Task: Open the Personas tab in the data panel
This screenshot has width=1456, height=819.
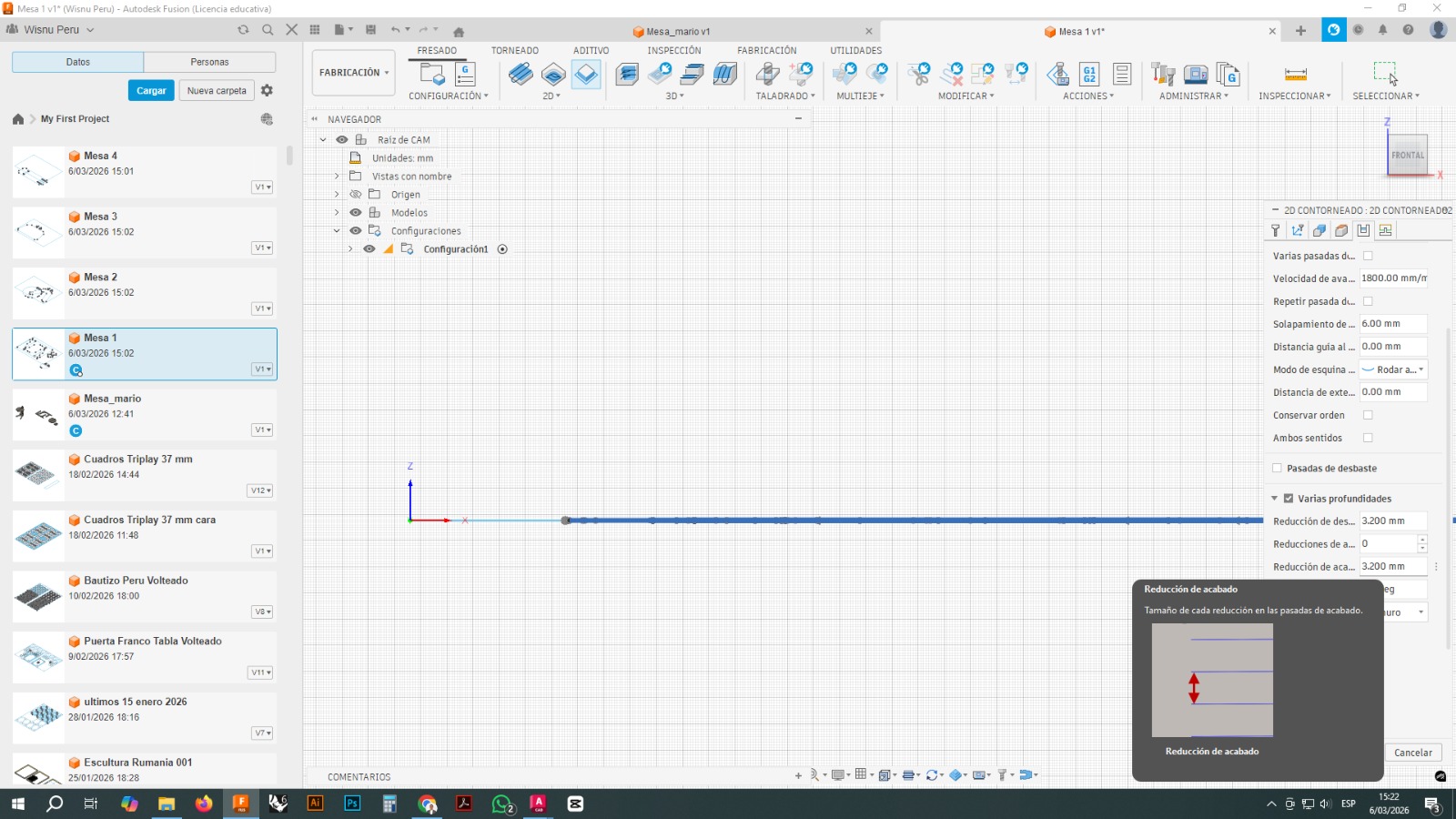Action: click(208, 61)
